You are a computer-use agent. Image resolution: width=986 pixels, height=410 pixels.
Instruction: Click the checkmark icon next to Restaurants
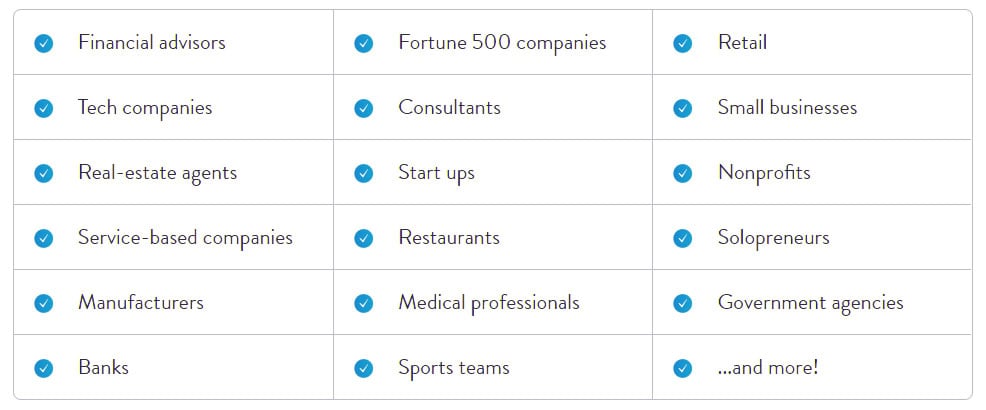tap(364, 238)
